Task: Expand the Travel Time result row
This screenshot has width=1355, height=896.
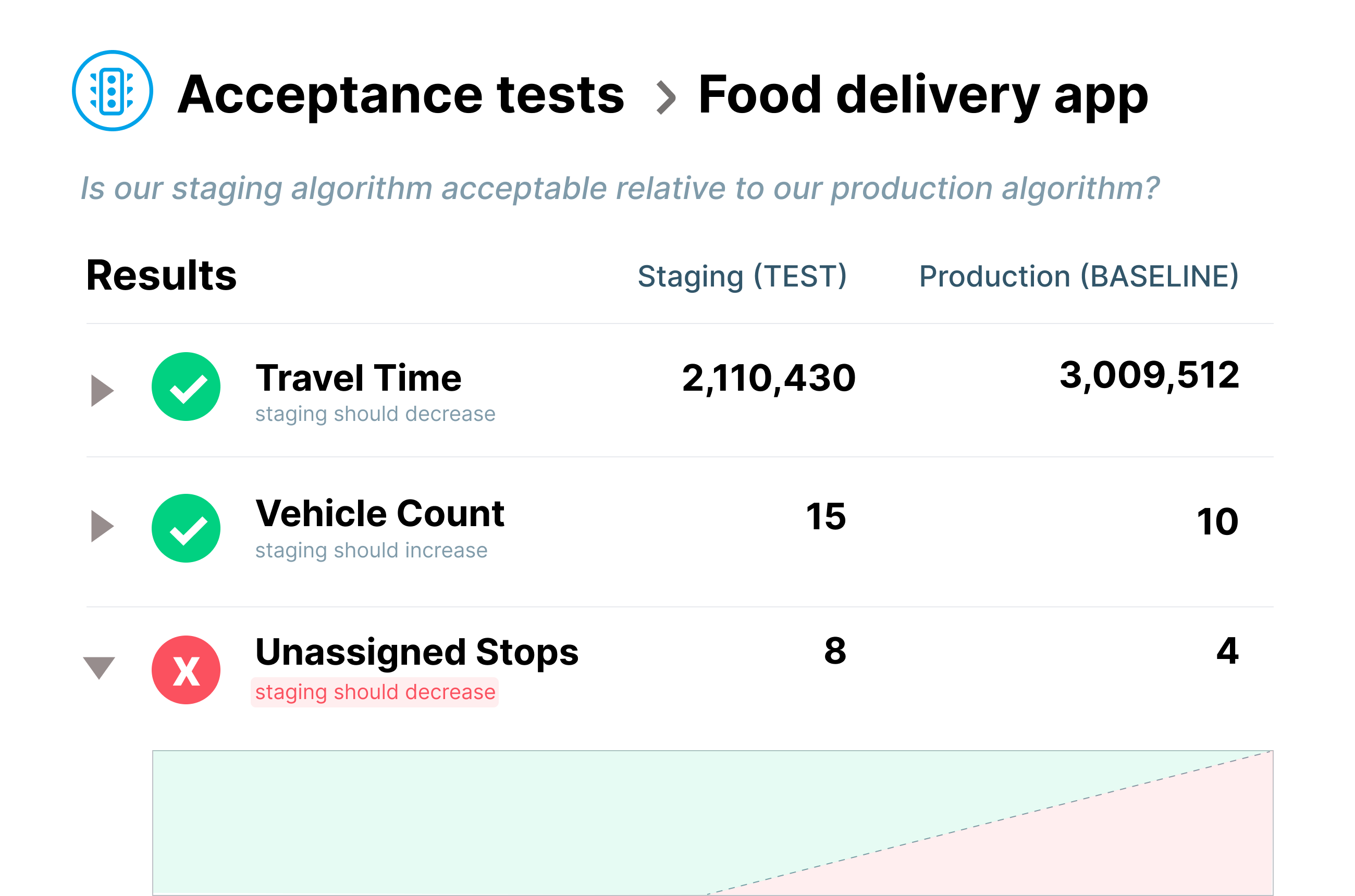Action: click(x=102, y=391)
